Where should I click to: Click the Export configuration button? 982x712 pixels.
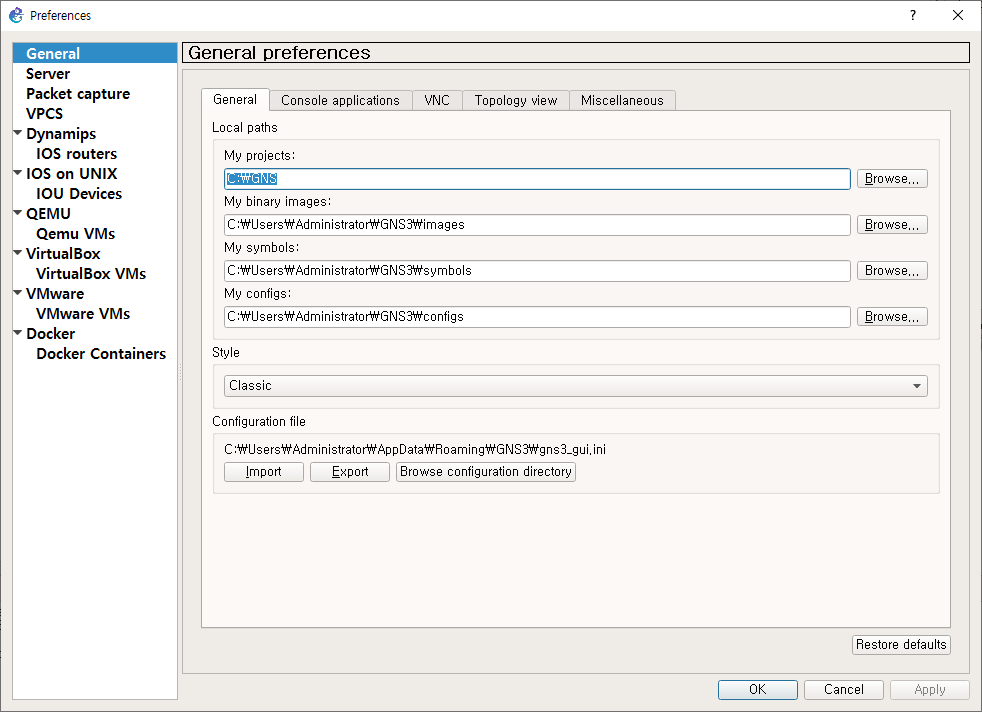point(349,472)
